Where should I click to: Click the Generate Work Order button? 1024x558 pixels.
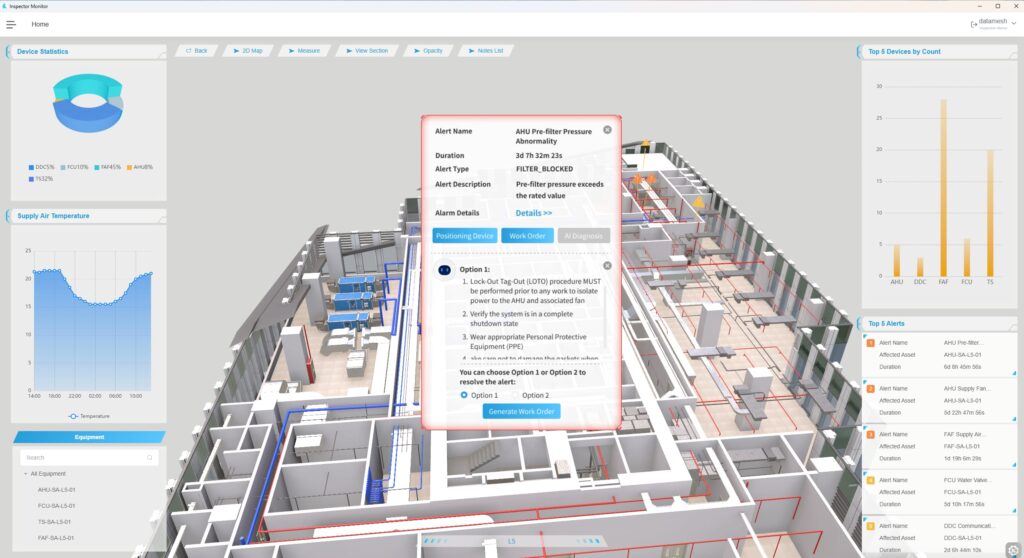tap(521, 411)
